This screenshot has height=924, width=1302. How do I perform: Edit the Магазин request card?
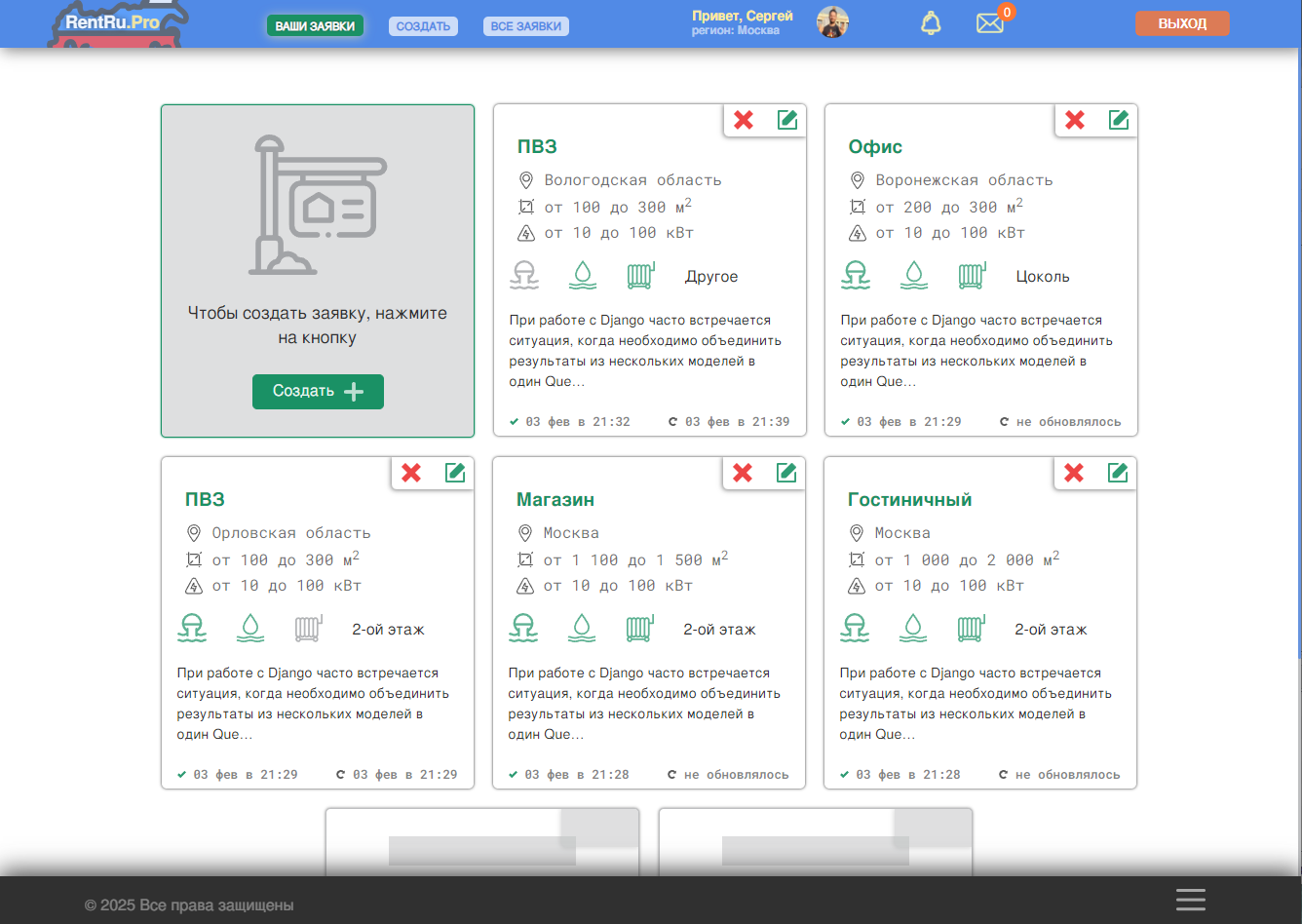pos(786,473)
